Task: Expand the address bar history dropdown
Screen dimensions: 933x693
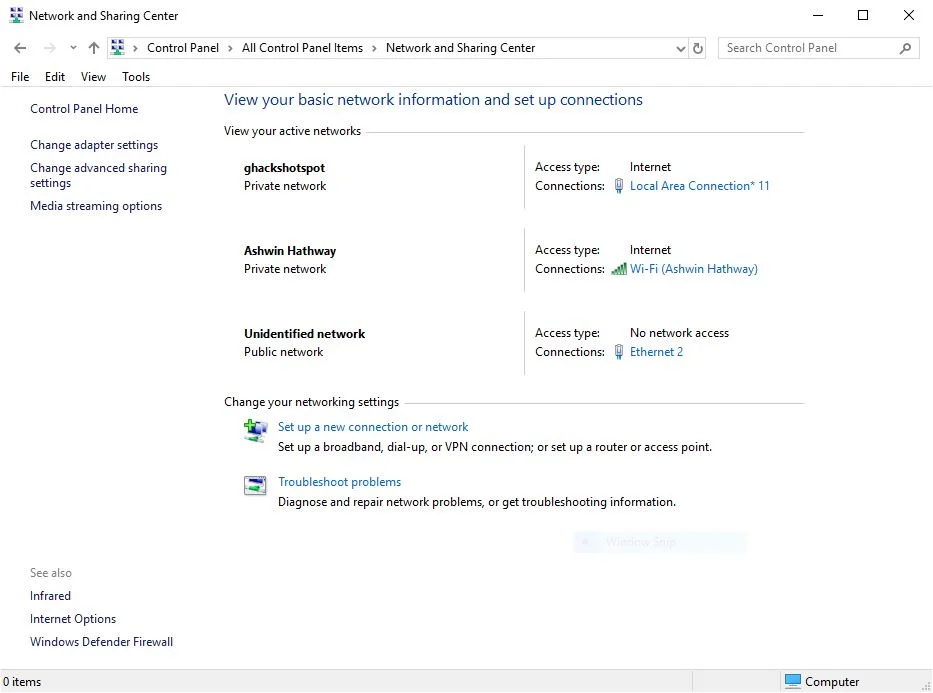Action: coord(681,48)
